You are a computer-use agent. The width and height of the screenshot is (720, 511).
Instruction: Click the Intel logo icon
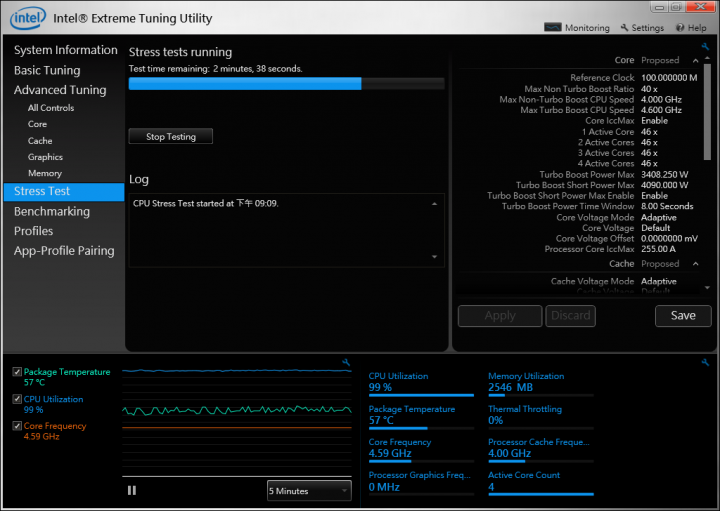(x=28, y=17)
